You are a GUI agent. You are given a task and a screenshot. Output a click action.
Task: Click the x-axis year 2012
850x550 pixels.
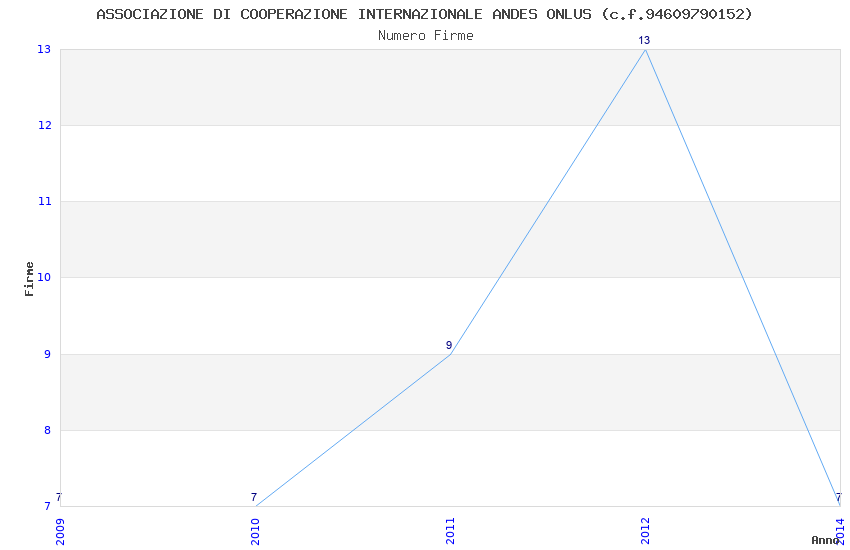(x=645, y=532)
